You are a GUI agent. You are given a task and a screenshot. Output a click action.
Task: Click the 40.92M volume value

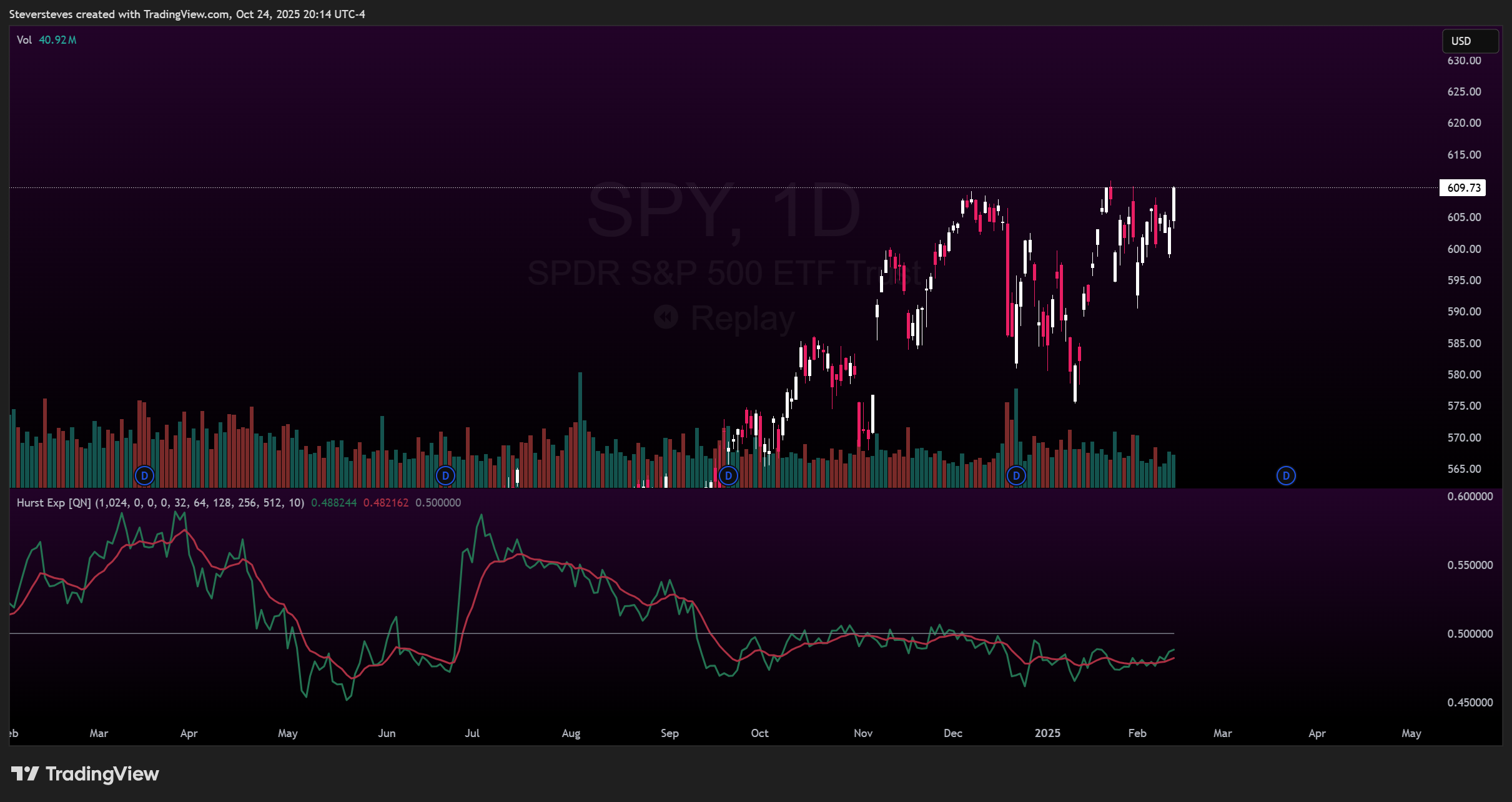(x=57, y=40)
